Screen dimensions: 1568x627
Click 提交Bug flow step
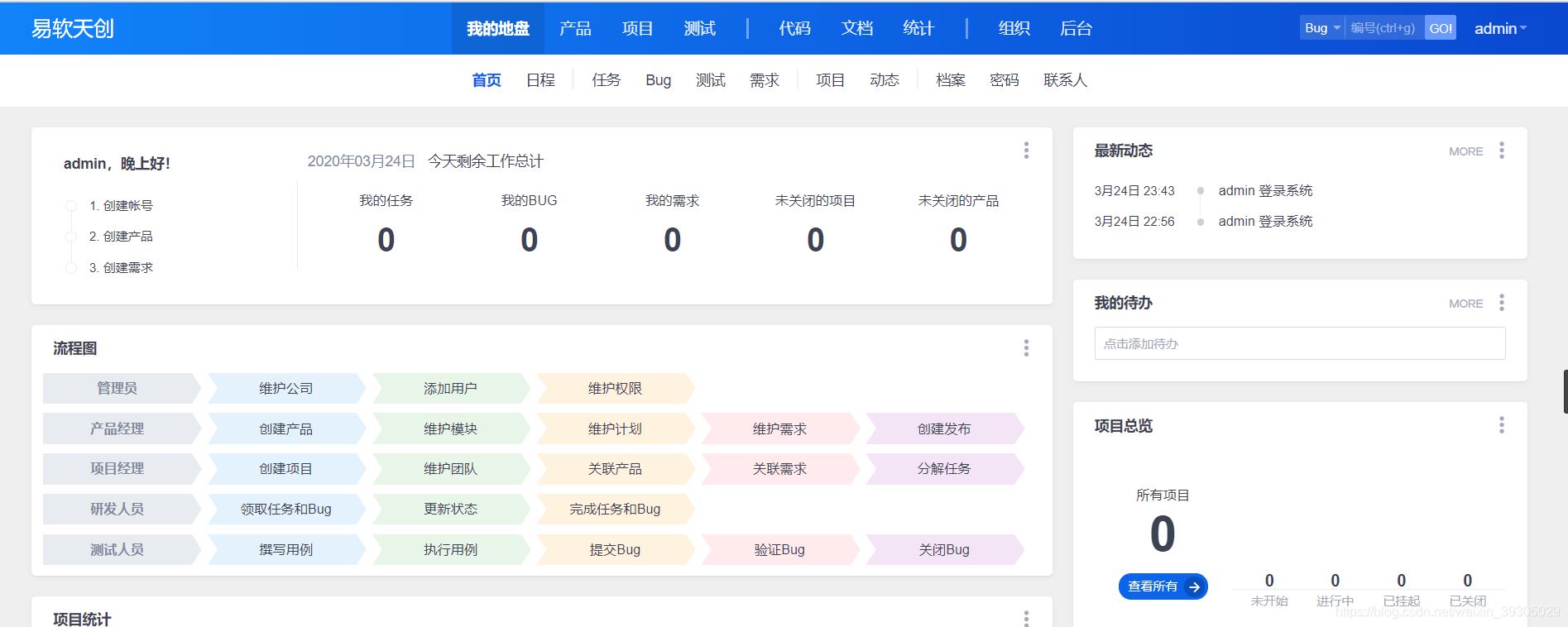[616, 549]
